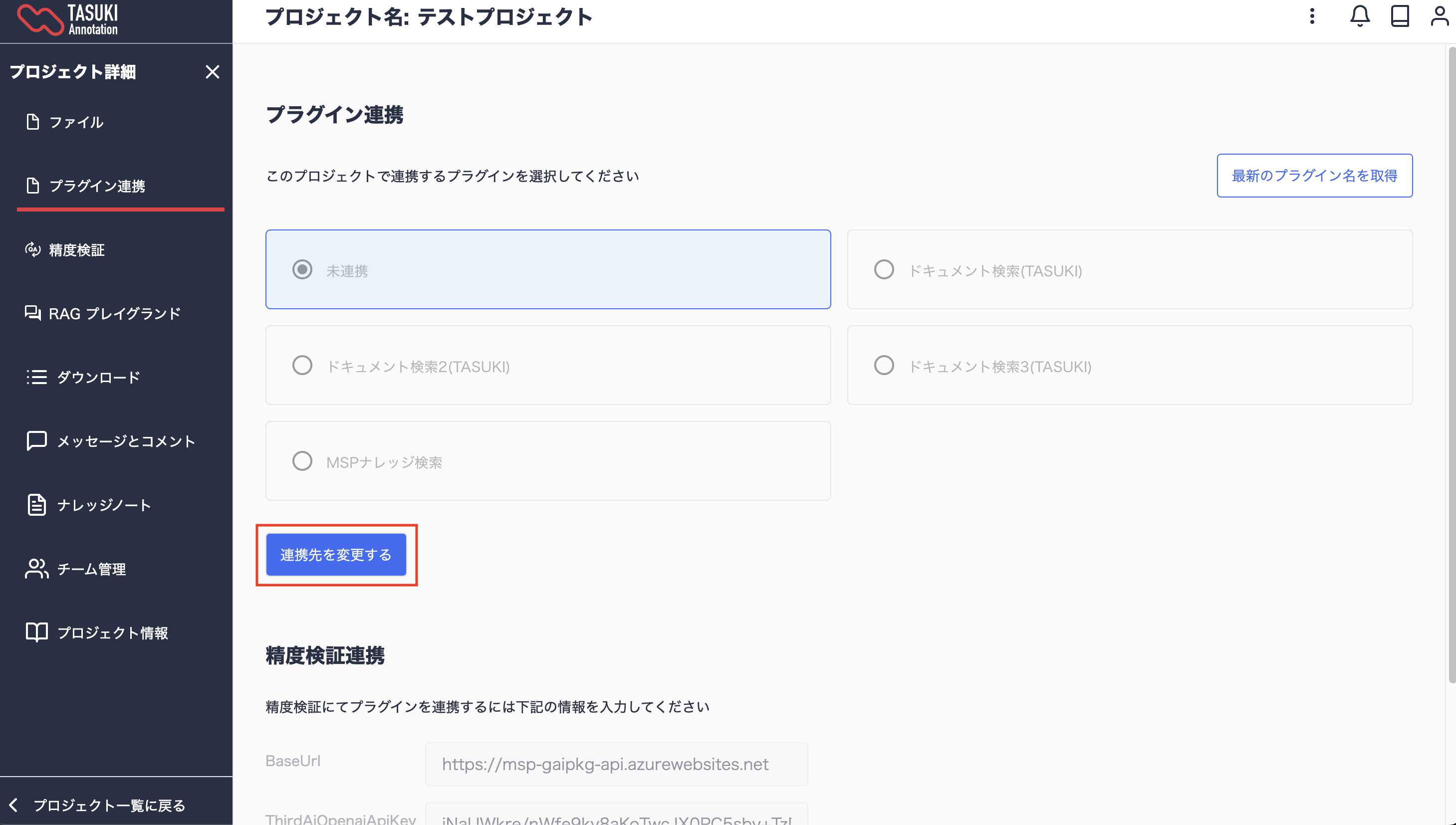Open the notifications bell icon
Viewport: 1456px width, 825px height.
coord(1360,16)
